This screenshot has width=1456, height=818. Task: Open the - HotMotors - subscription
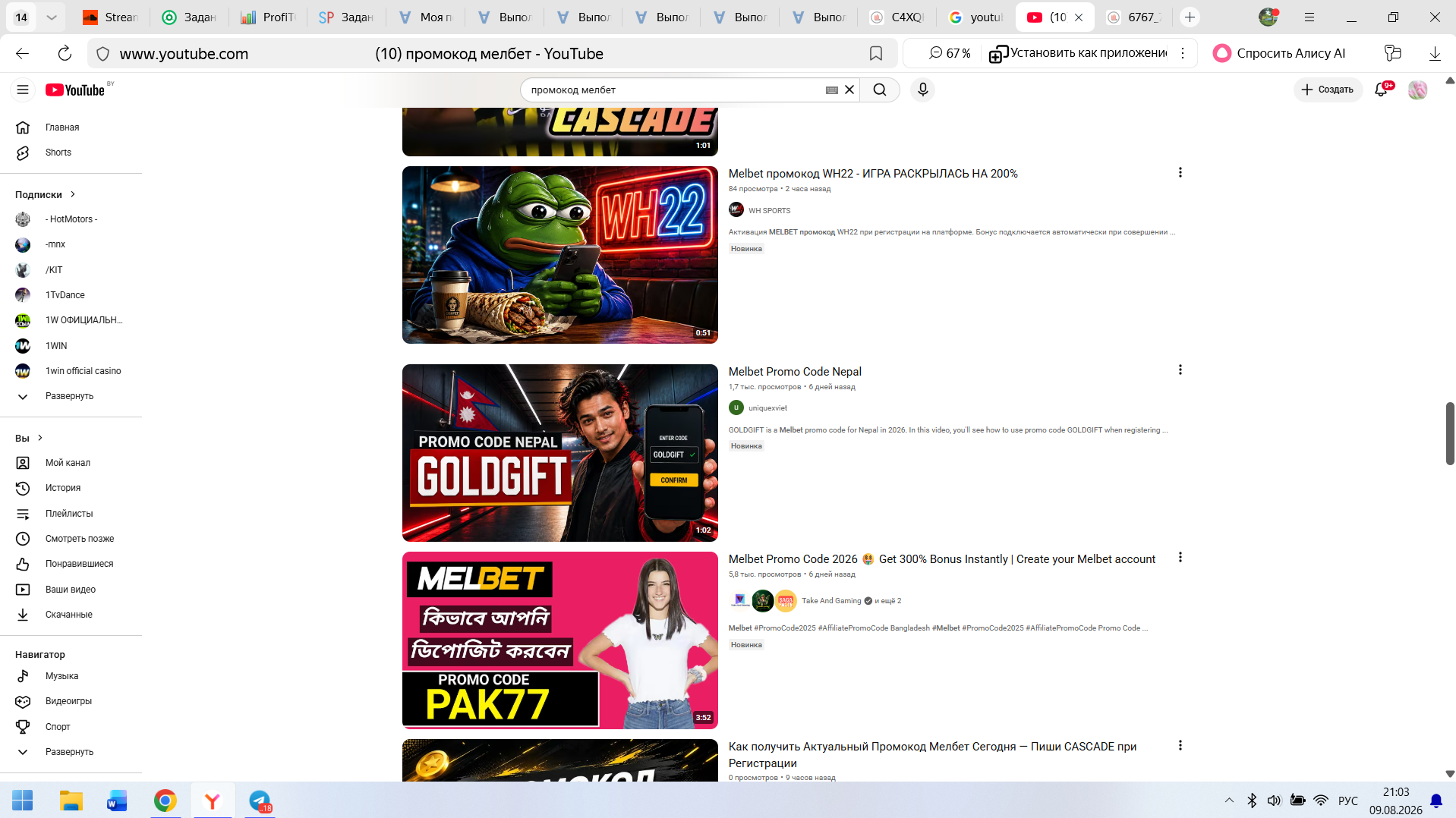[x=71, y=219]
